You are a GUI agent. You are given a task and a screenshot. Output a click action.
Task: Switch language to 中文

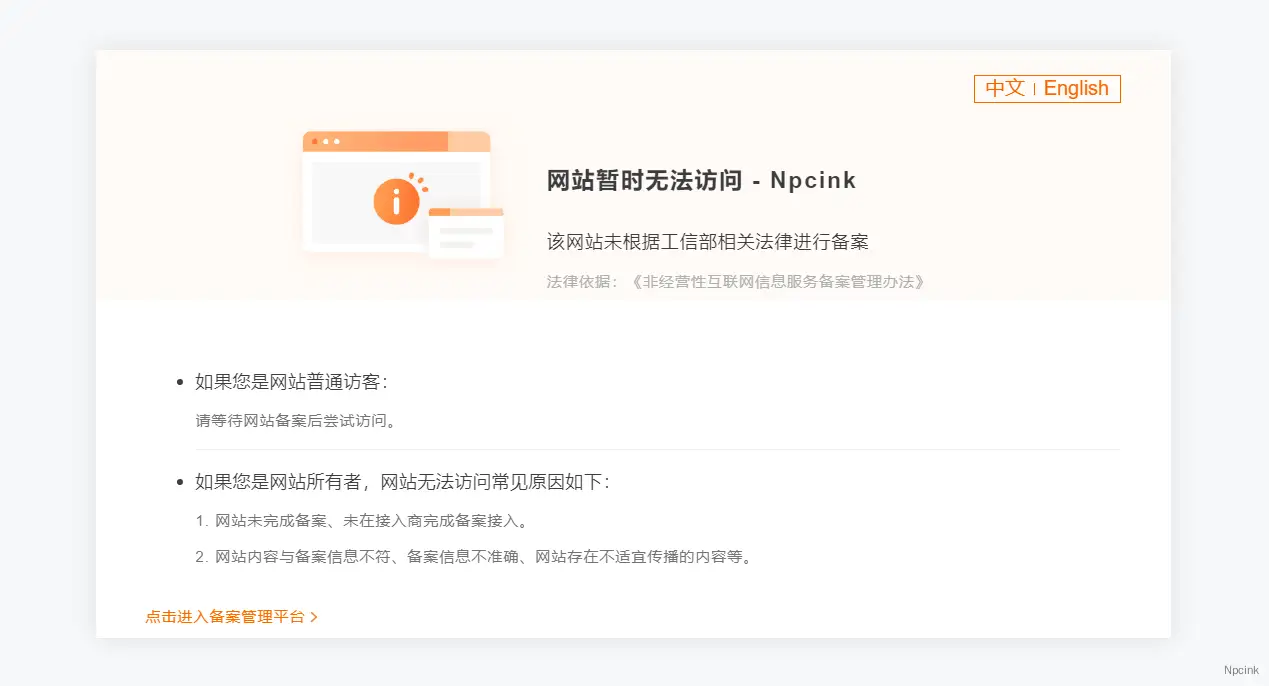click(x=1004, y=88)
